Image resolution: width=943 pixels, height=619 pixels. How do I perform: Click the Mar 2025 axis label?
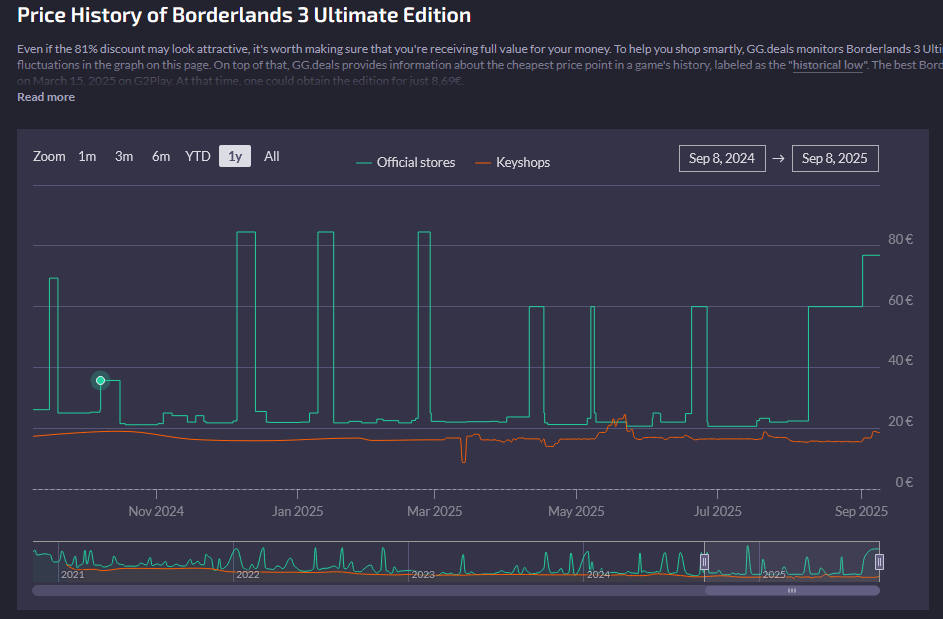click(434, 511)
